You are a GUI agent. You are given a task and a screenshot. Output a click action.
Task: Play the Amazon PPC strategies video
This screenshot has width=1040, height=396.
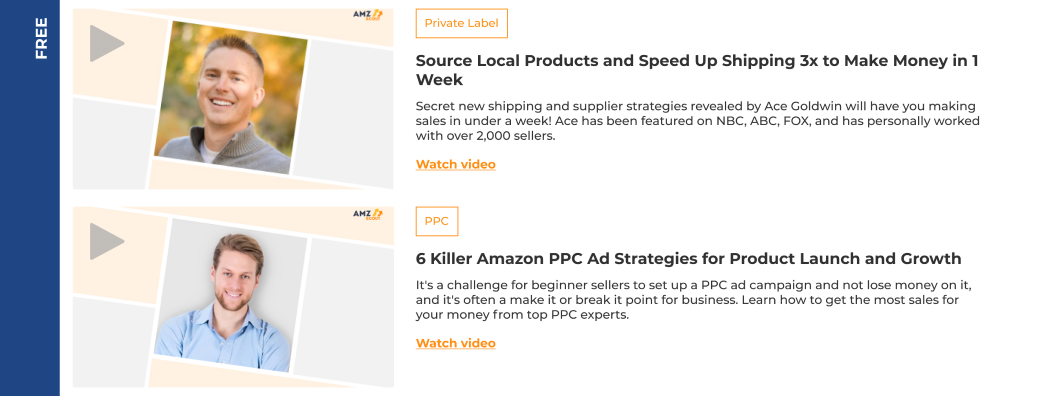click(107, 241)
